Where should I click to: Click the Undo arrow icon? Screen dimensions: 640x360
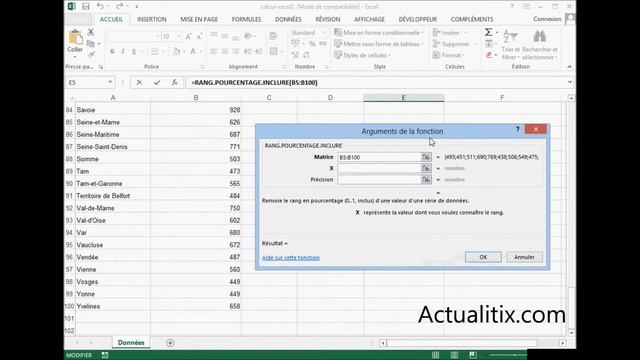coord(100,7)
